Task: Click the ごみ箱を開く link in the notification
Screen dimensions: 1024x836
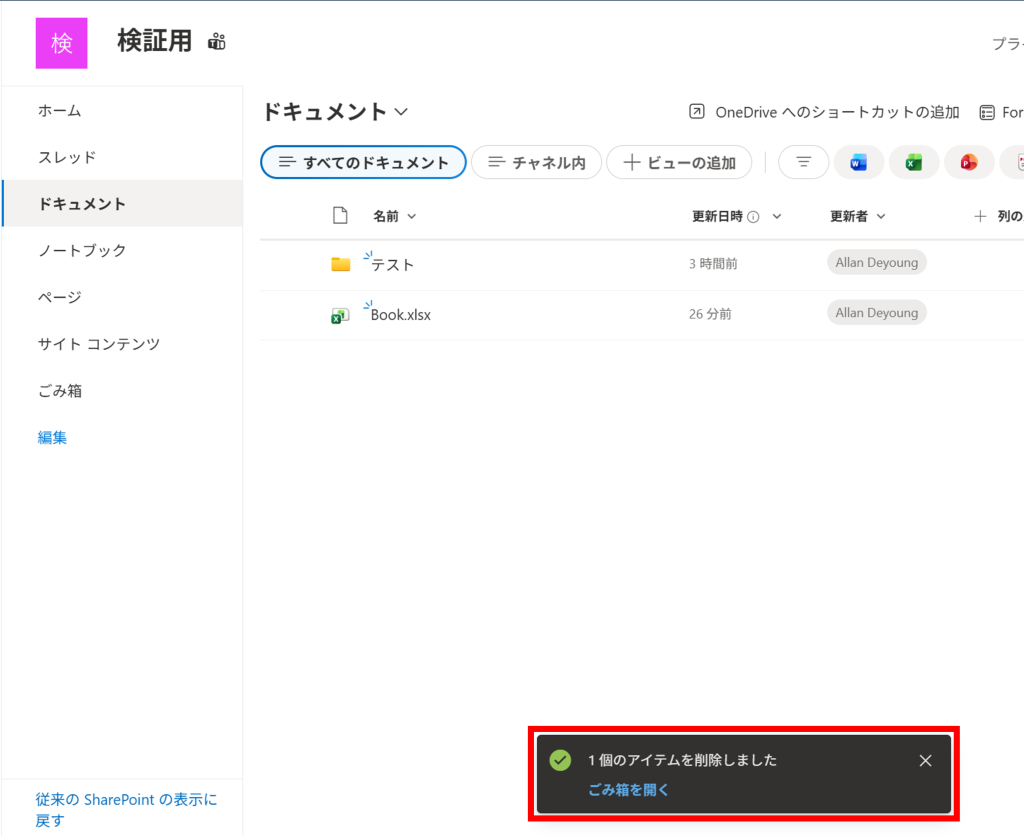Action: 628,790
